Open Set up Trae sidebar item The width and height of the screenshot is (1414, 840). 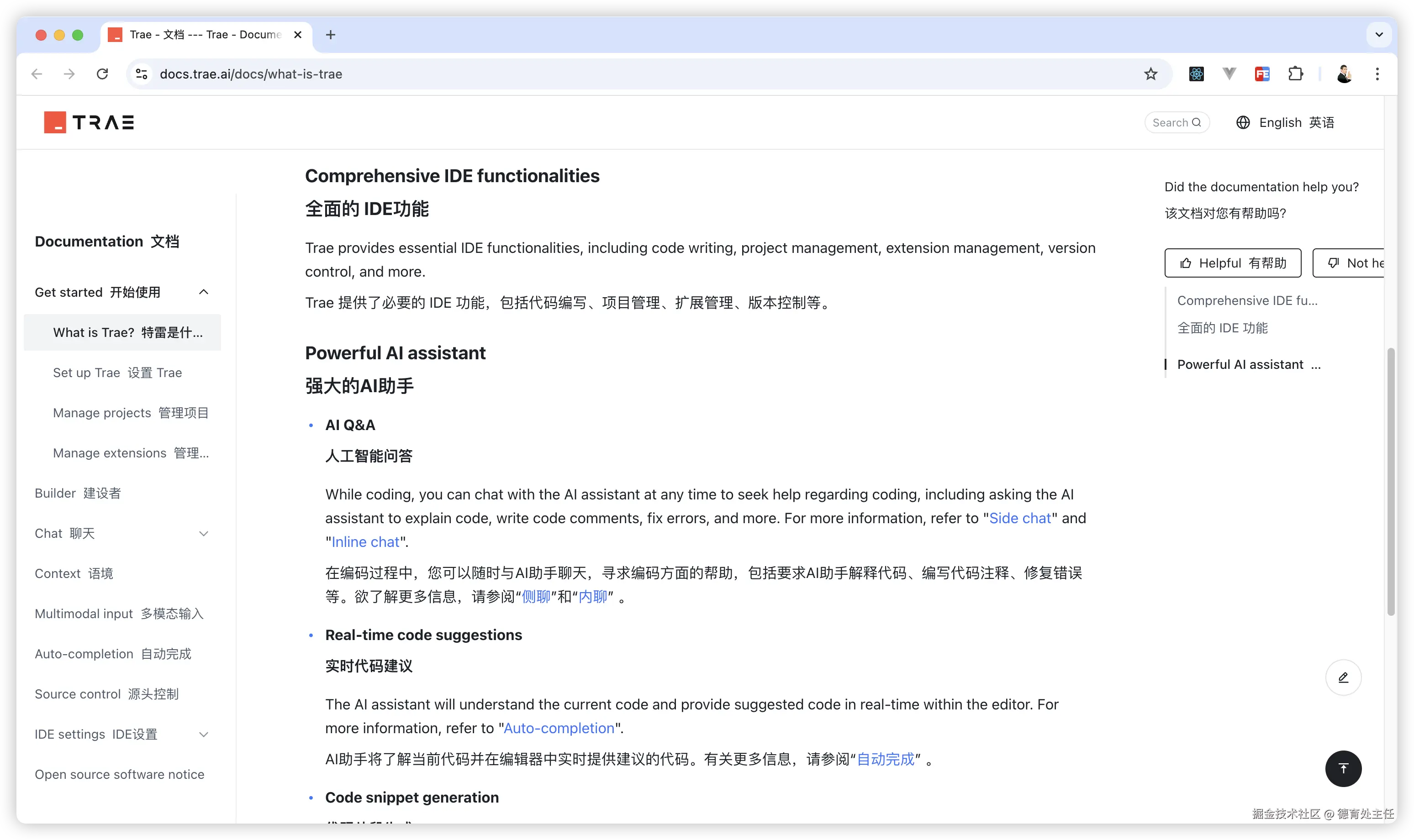click(x=117, y=373)
